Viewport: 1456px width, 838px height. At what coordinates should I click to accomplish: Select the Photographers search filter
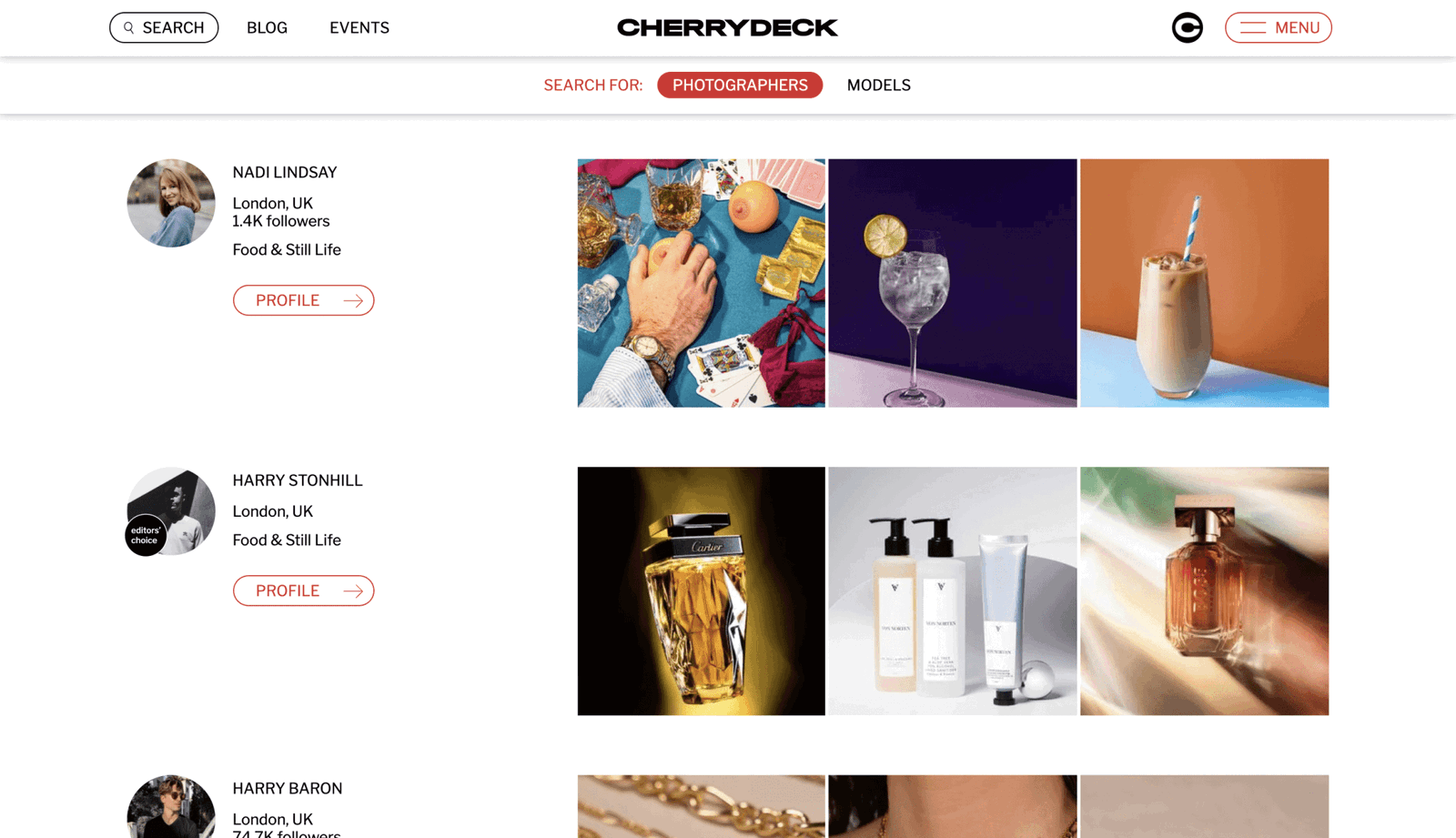[740, 85]
